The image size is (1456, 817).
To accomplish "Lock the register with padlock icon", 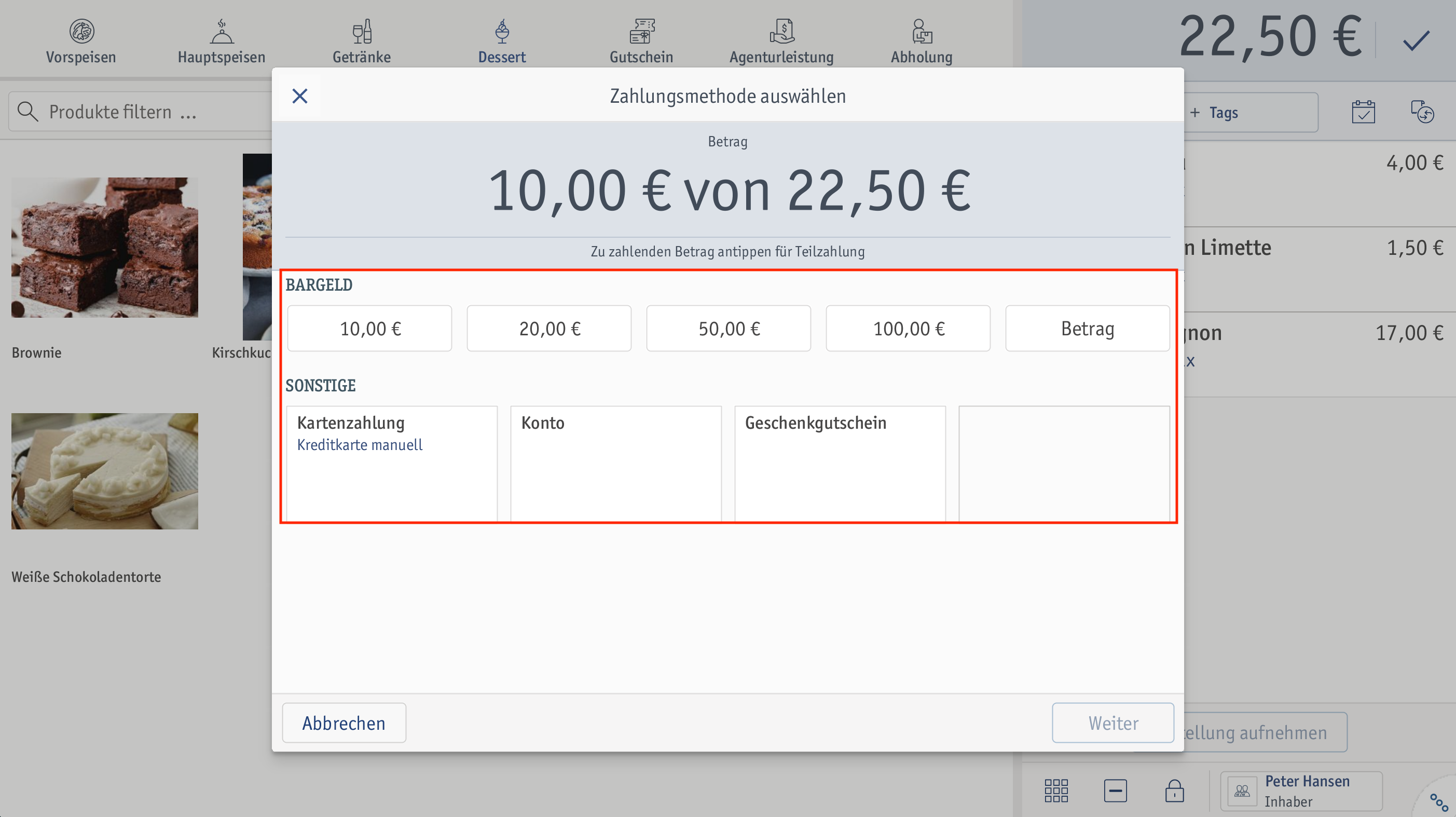I will click(1175, 791).
